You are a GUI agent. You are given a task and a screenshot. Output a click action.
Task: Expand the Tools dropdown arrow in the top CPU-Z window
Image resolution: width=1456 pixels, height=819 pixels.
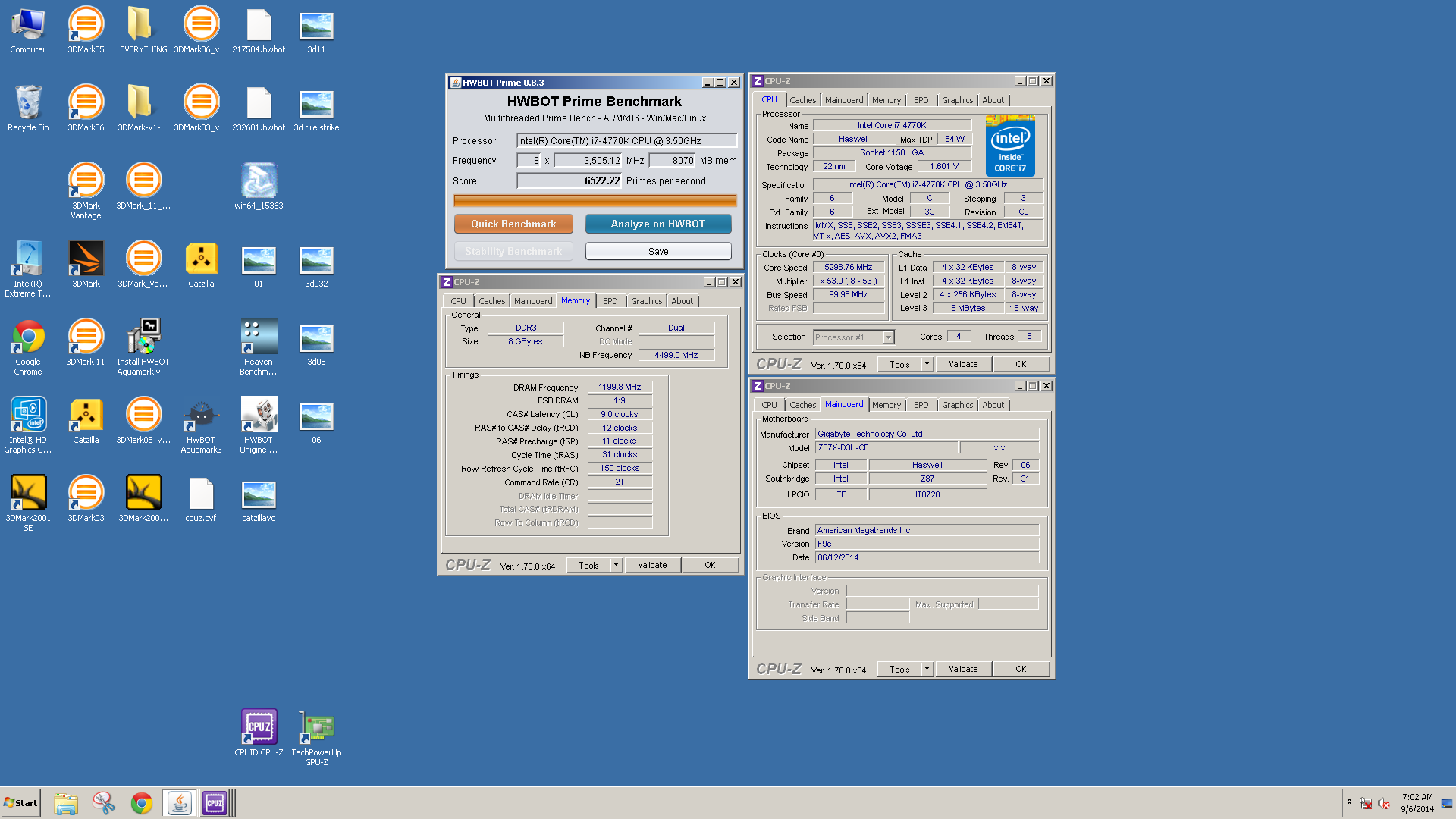[927, 364]
